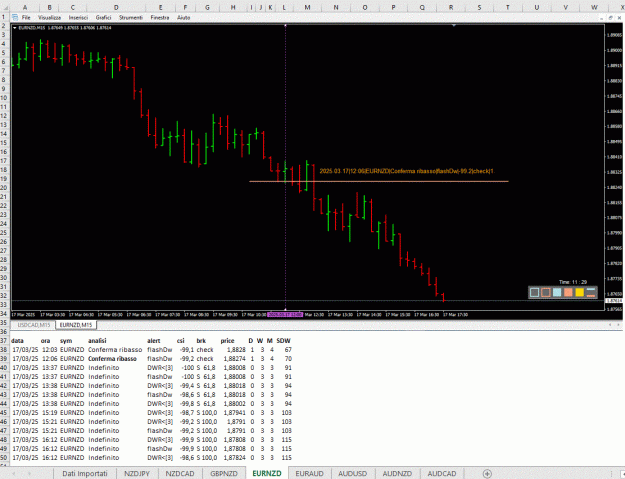Switch to the EURAUD sheet tab

309,473
